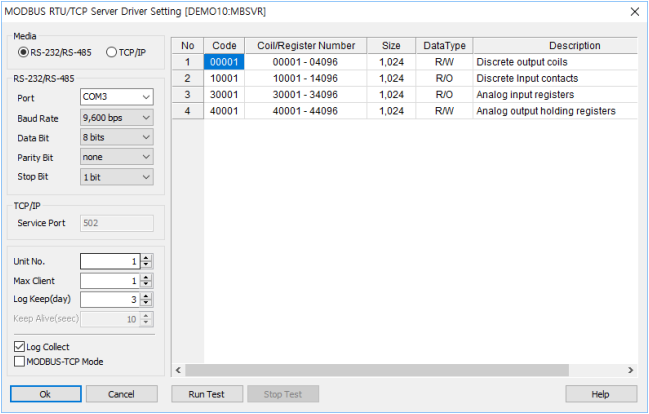Select the code cell 30001
This screenshot has width=649, height=414.
224,95
